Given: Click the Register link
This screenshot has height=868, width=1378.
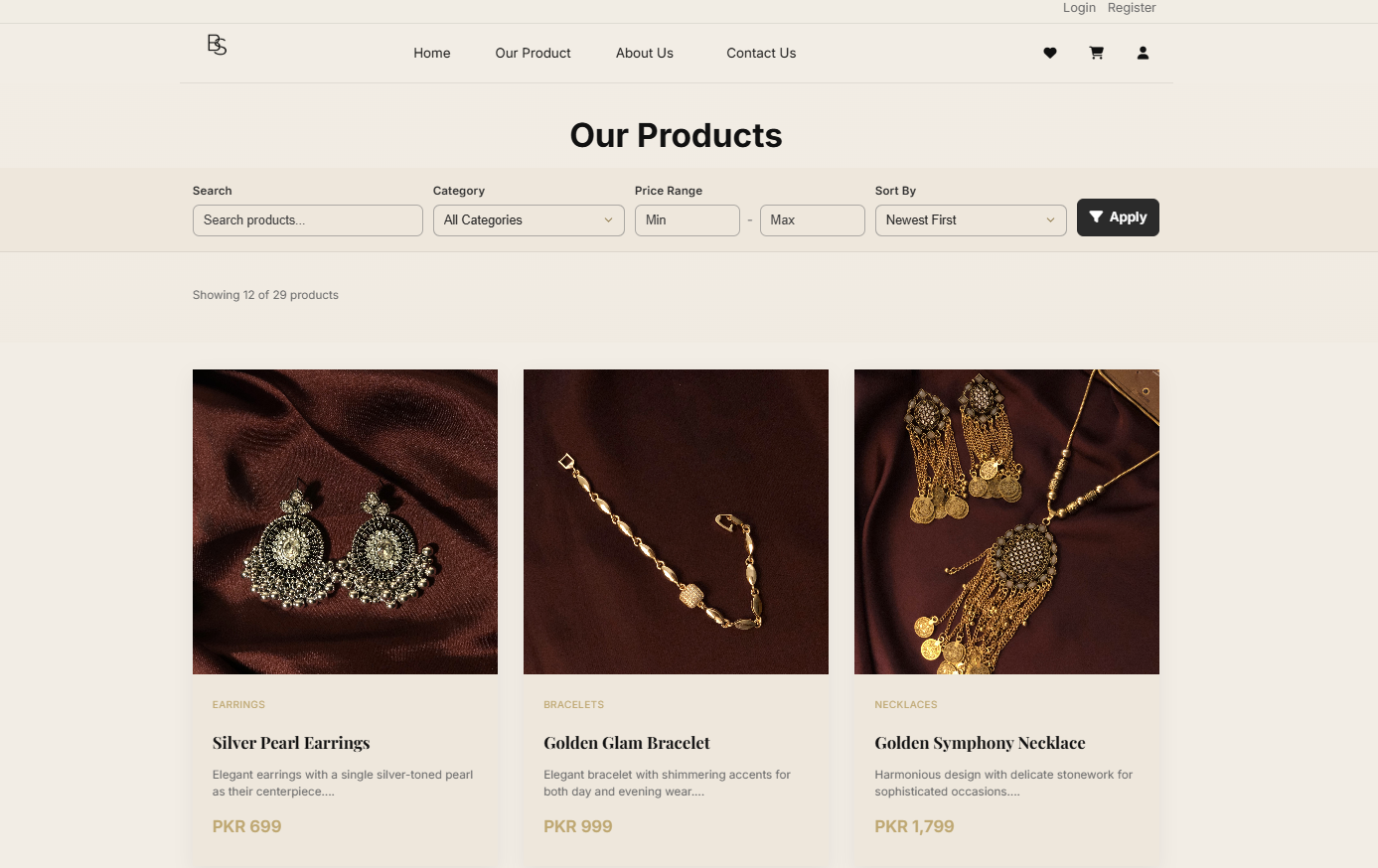Looking at the screenshot, I should point(1132,8).
